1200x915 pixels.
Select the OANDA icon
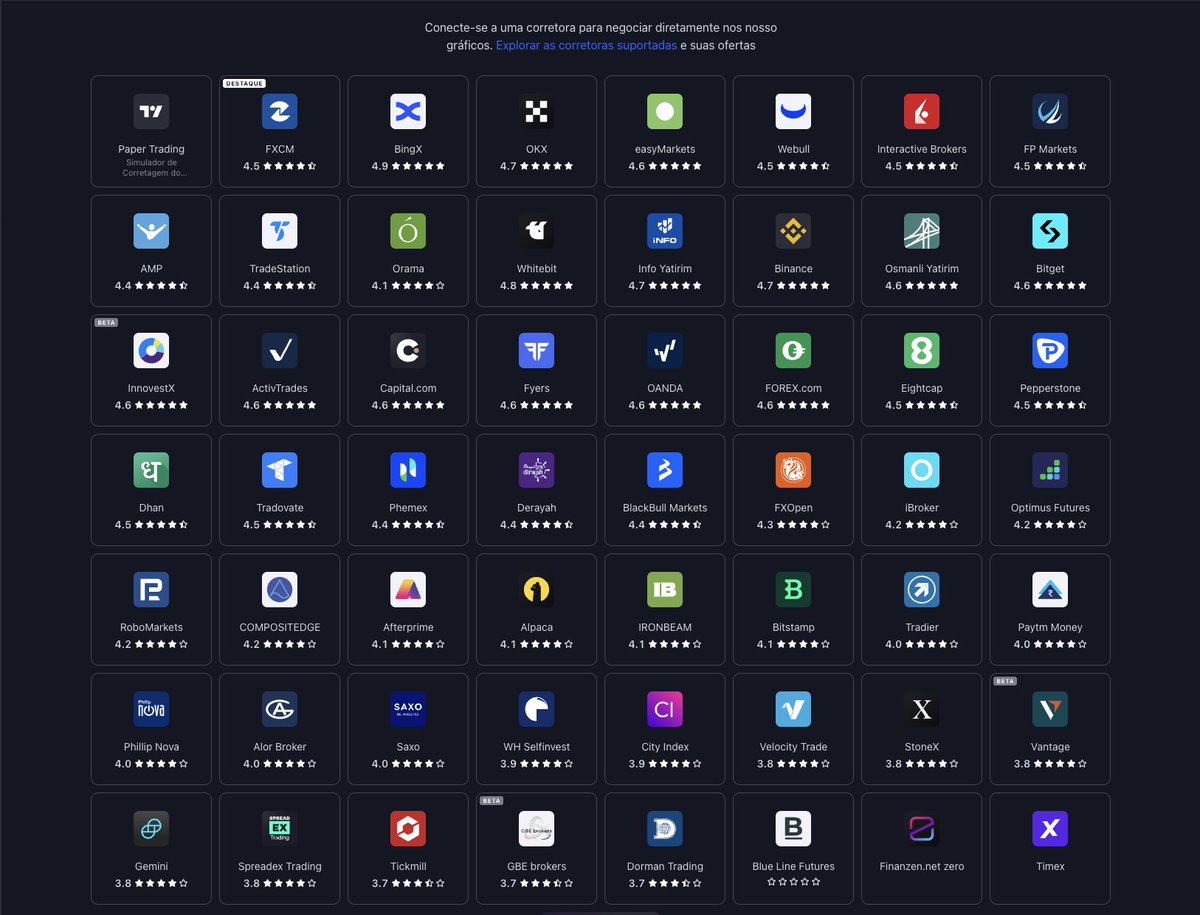665,351
